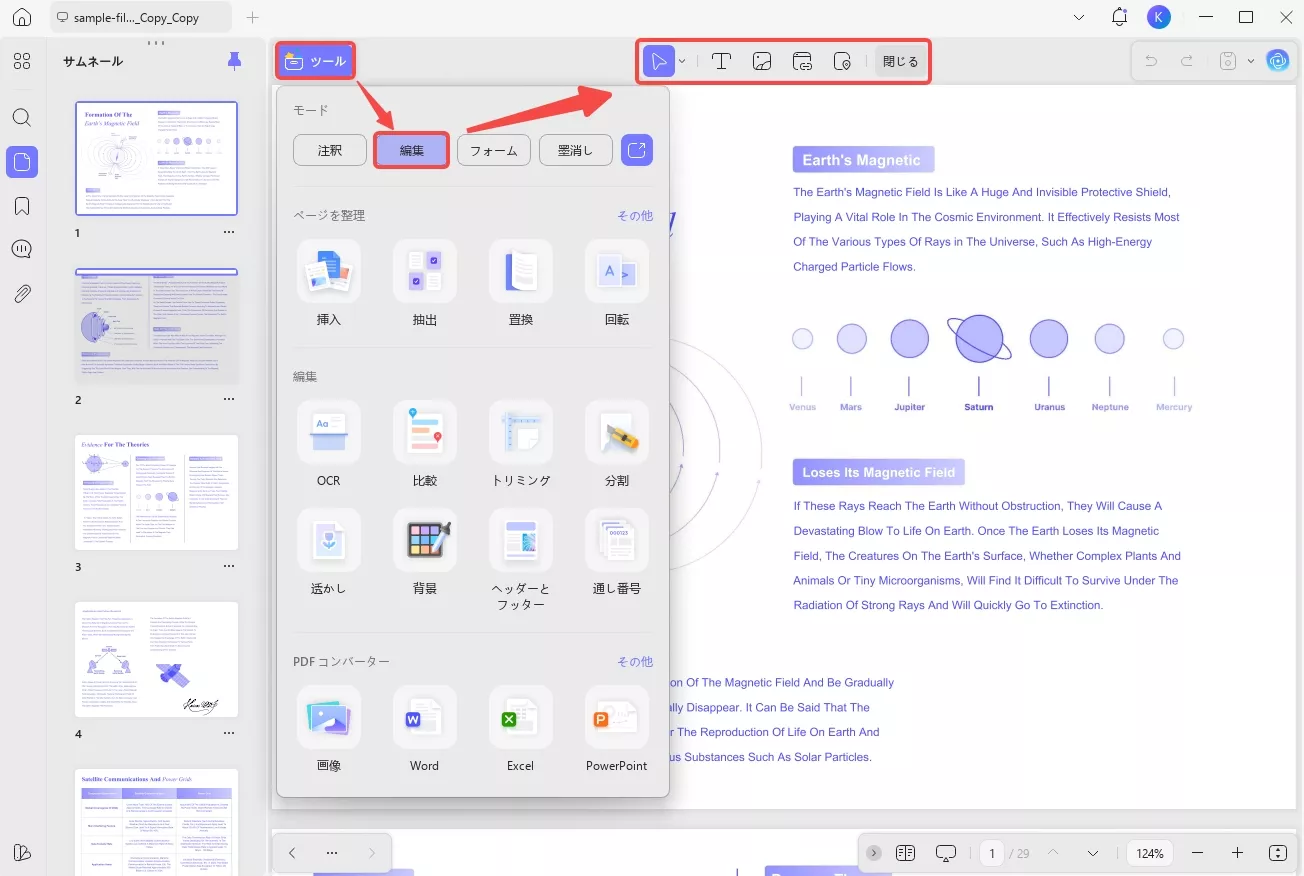Open the tab list chevron in title bar
This screenshot has width=1304, height=876.
coord(1079,17)
